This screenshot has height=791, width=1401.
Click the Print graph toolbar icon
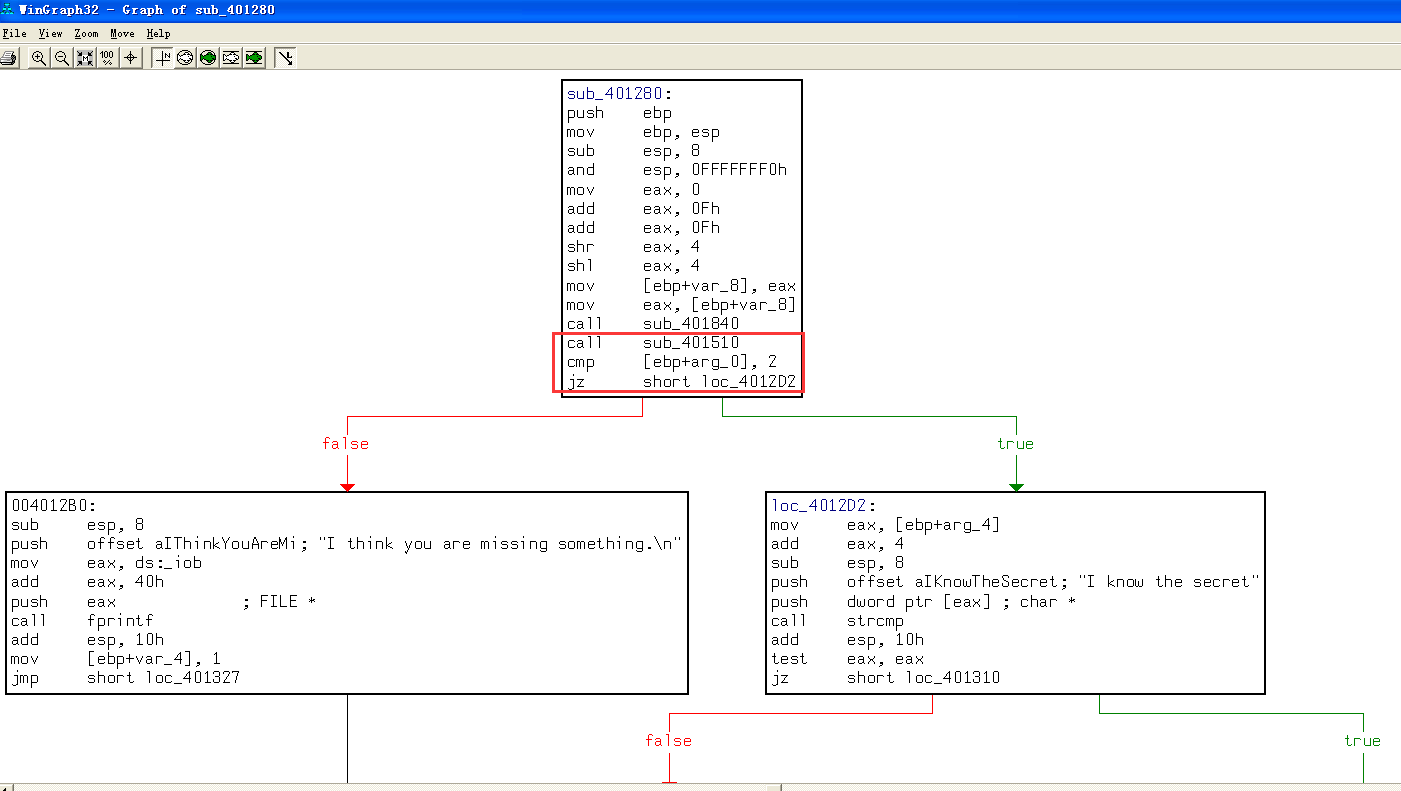click(x=9, y=58)
